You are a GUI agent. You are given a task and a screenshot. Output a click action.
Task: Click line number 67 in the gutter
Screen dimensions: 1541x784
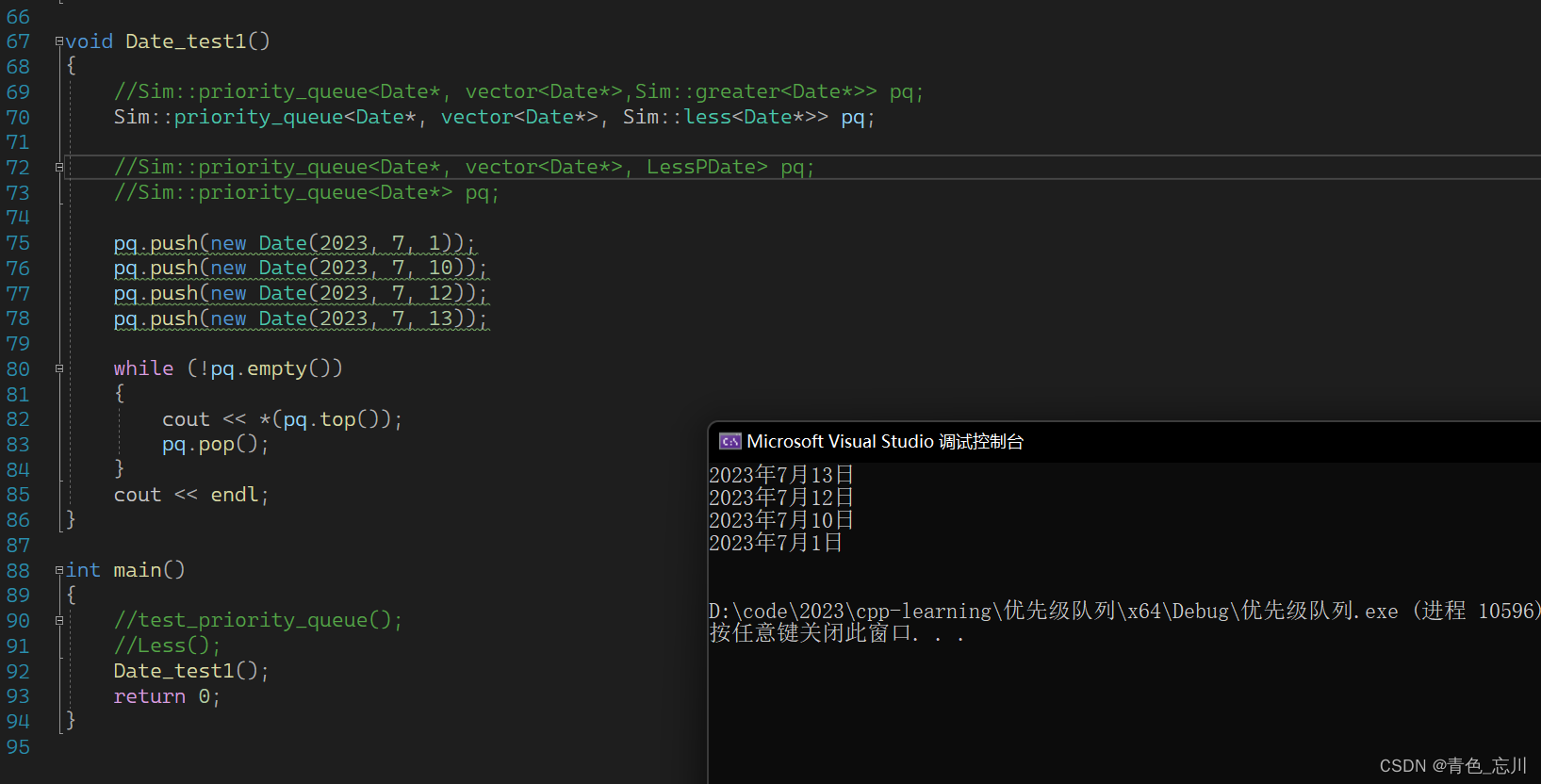click(18, 41)
